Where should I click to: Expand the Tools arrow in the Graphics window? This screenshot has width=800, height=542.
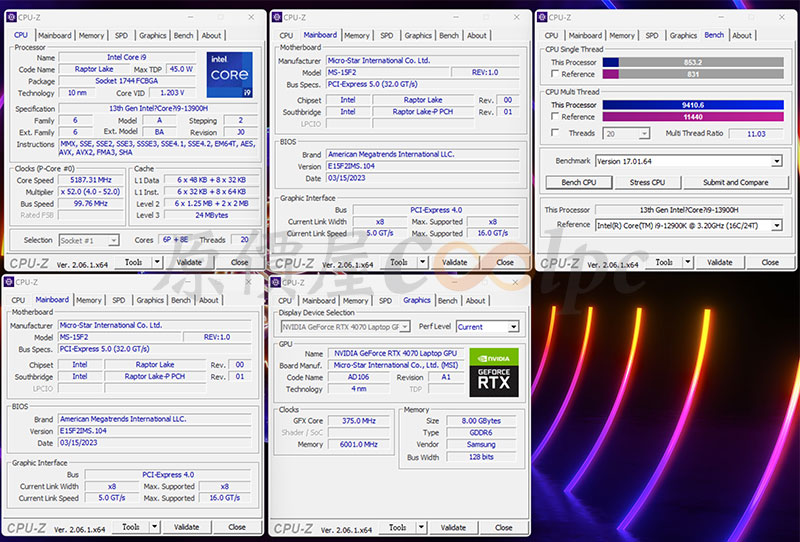421,527
